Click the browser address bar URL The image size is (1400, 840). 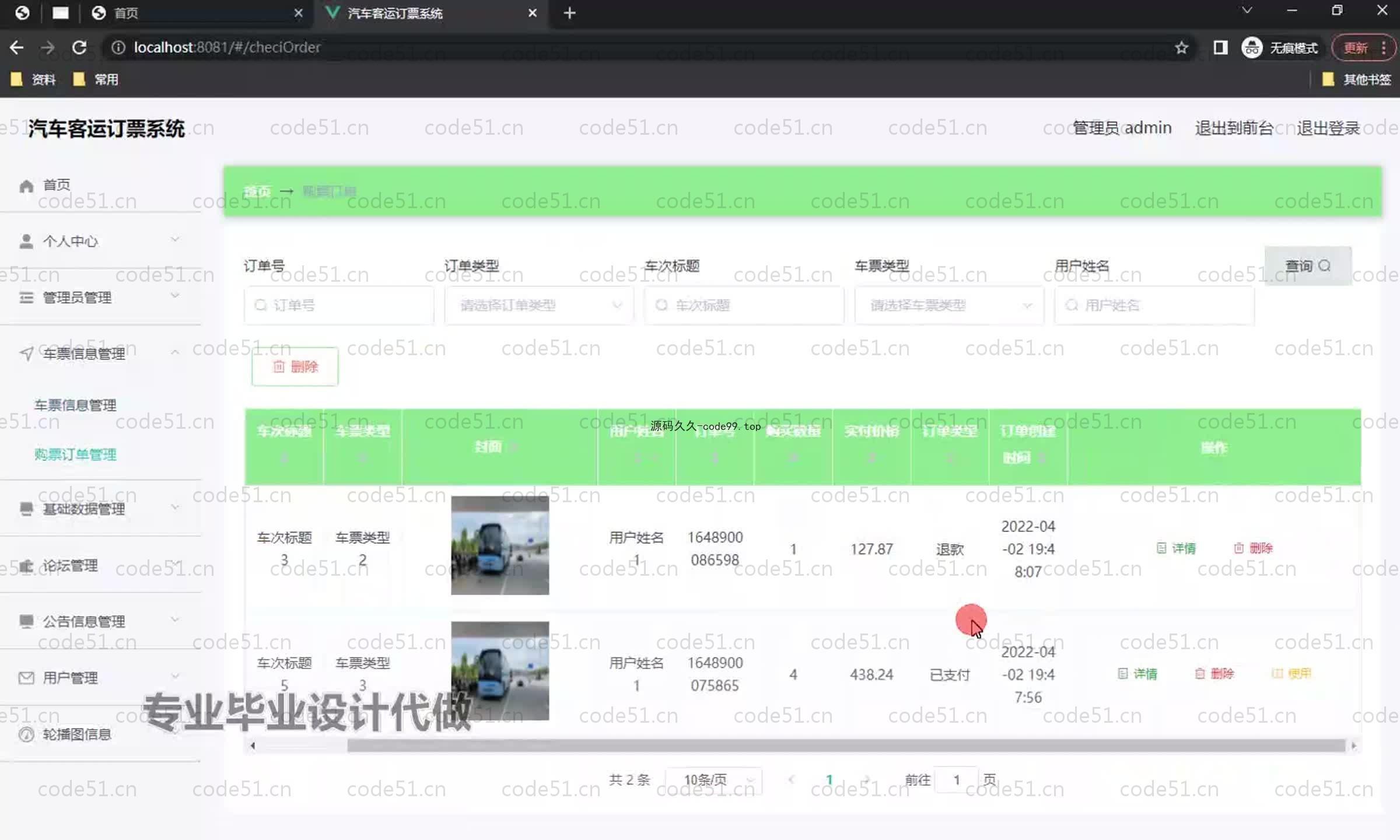(x=227, y=47)
